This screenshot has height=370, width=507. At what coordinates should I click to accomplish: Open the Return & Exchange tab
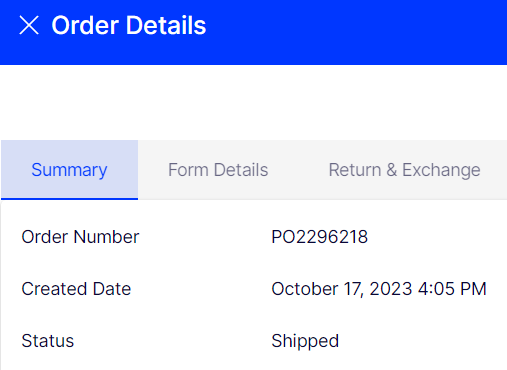[x=404, y=170]
